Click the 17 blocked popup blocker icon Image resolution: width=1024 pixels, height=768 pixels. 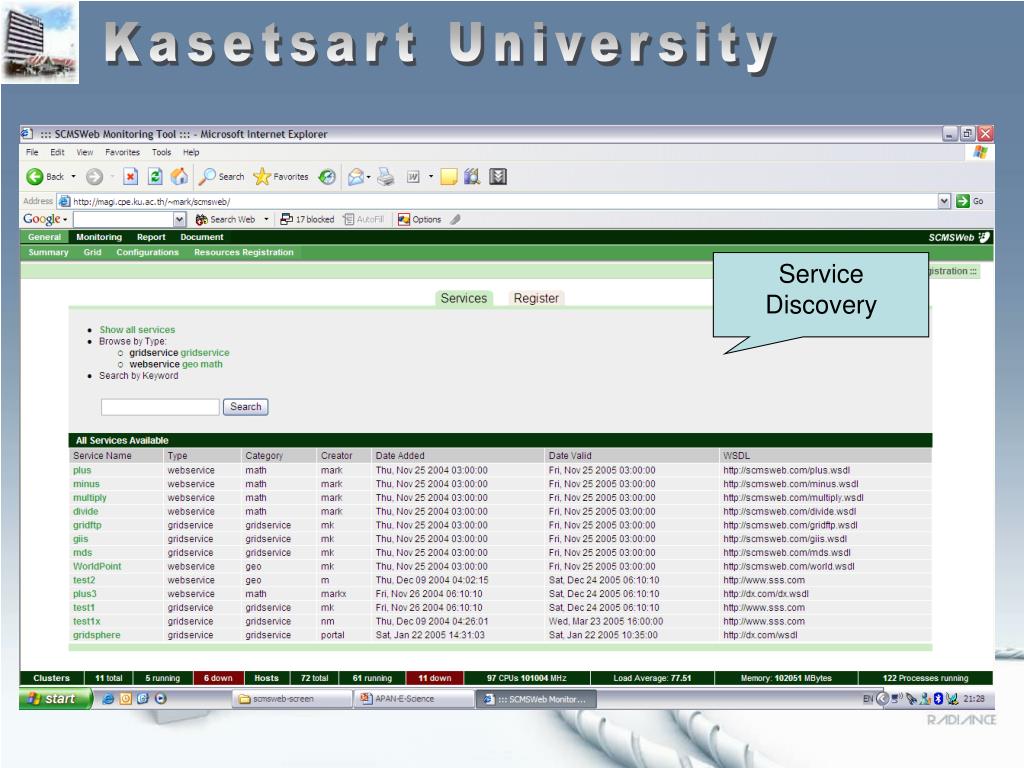point(286,219)
